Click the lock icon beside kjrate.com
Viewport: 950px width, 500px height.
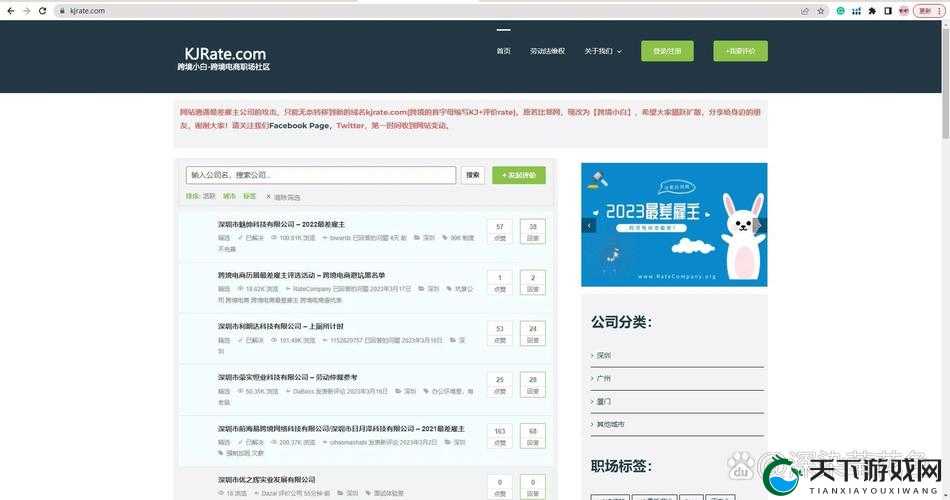click(x=62, y=11)
